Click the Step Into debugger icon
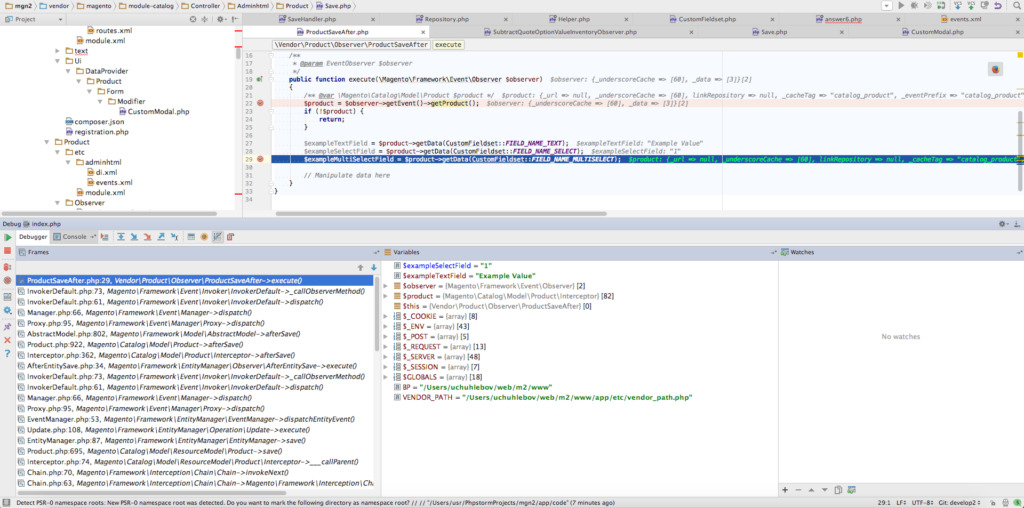The image size is (1024, 508). [133, 237]
